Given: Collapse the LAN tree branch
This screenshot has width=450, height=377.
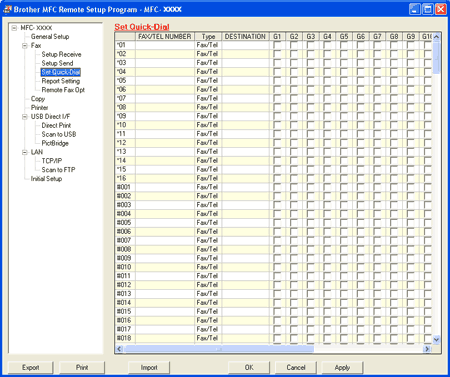Looking at the screenshot, I should click(x=25, y=152).
